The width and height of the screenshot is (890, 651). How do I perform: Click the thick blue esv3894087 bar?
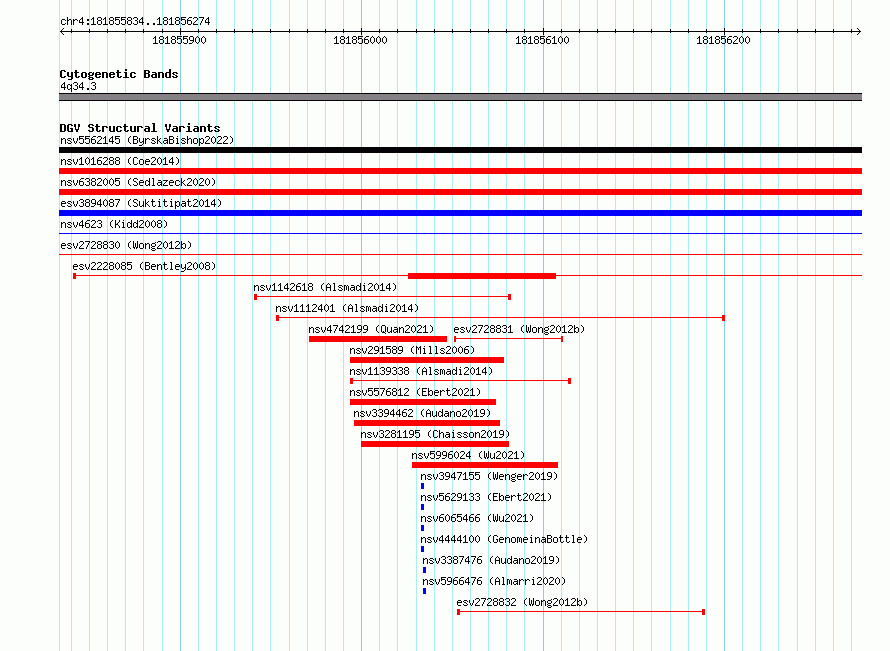(x=460, y=213)
